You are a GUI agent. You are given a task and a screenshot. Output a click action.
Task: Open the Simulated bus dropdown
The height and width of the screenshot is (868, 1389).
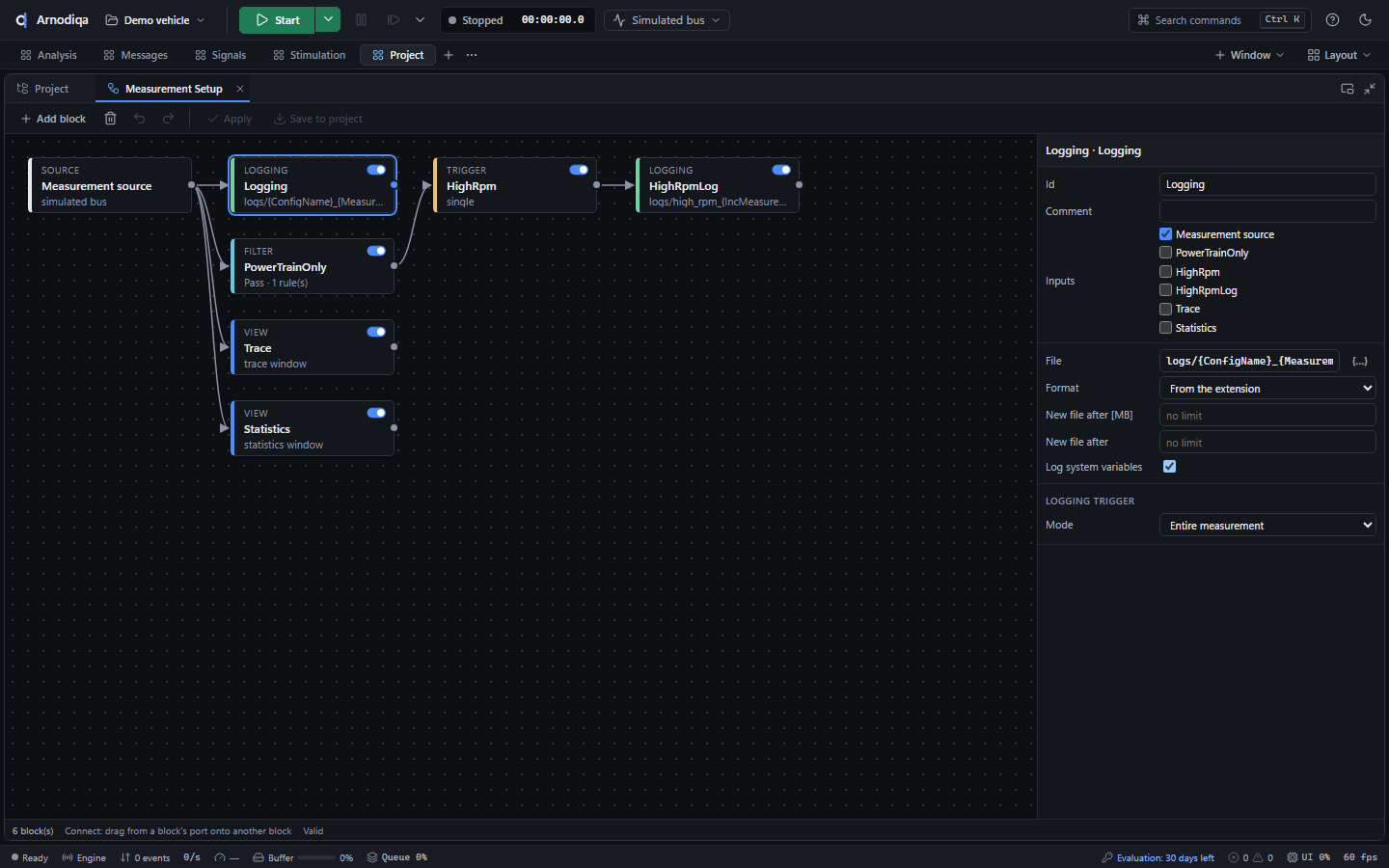click(x=667, y=20)
